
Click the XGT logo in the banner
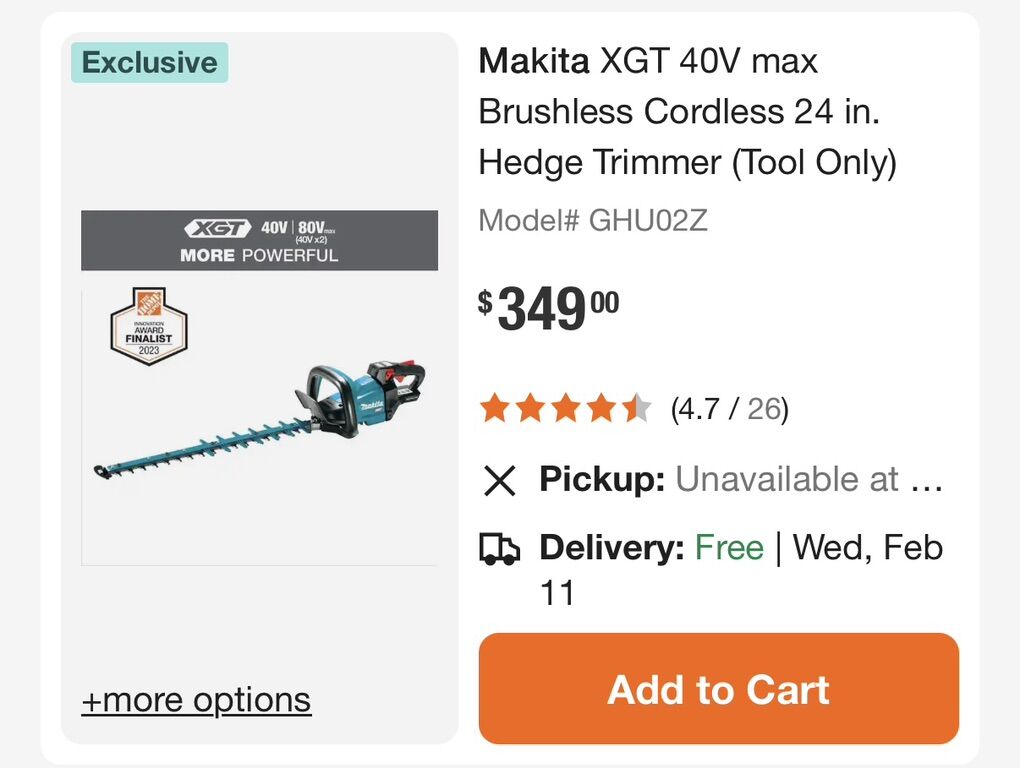point(217,229)
